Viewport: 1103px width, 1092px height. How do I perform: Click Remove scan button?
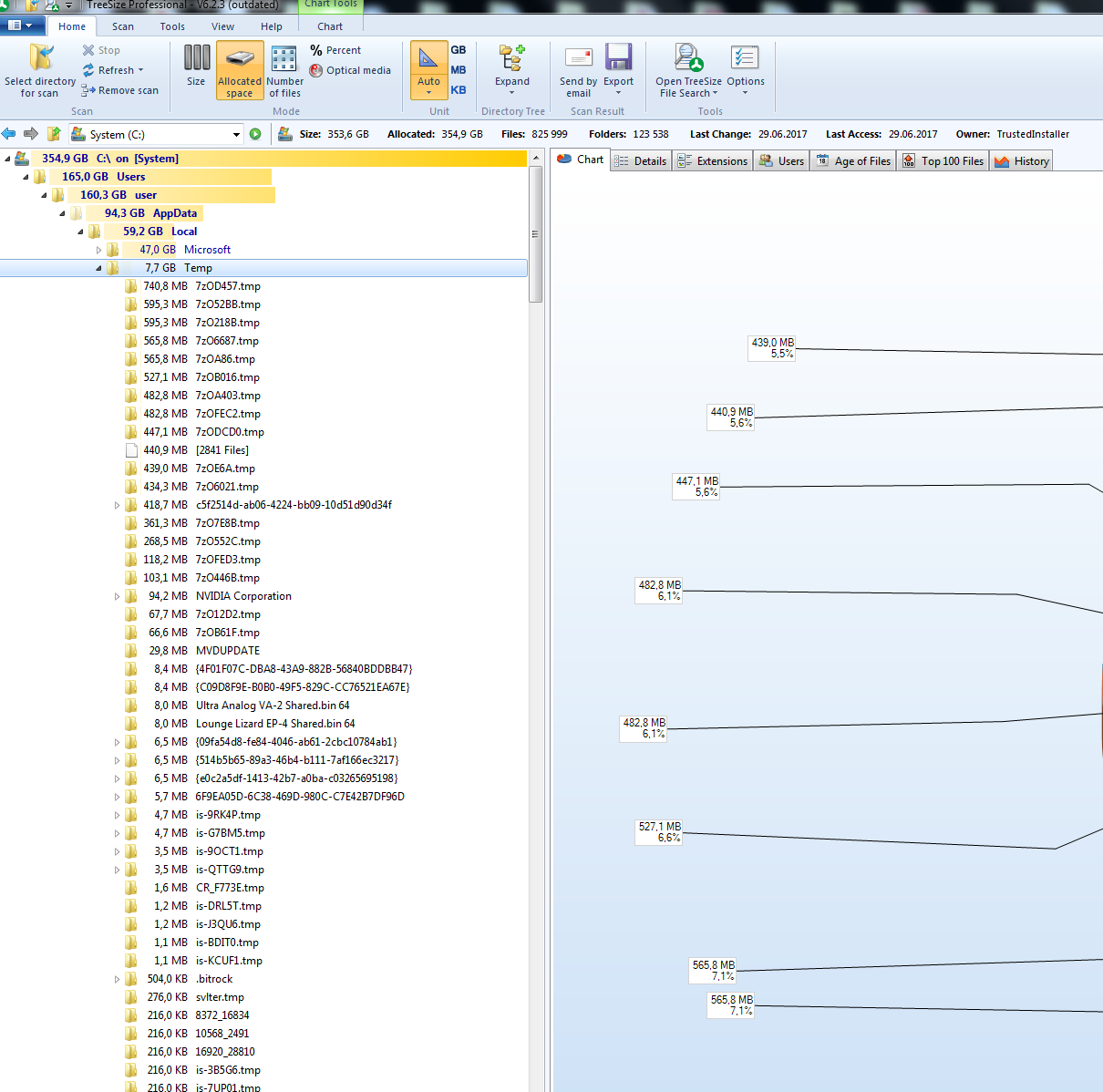pos(119,90)
